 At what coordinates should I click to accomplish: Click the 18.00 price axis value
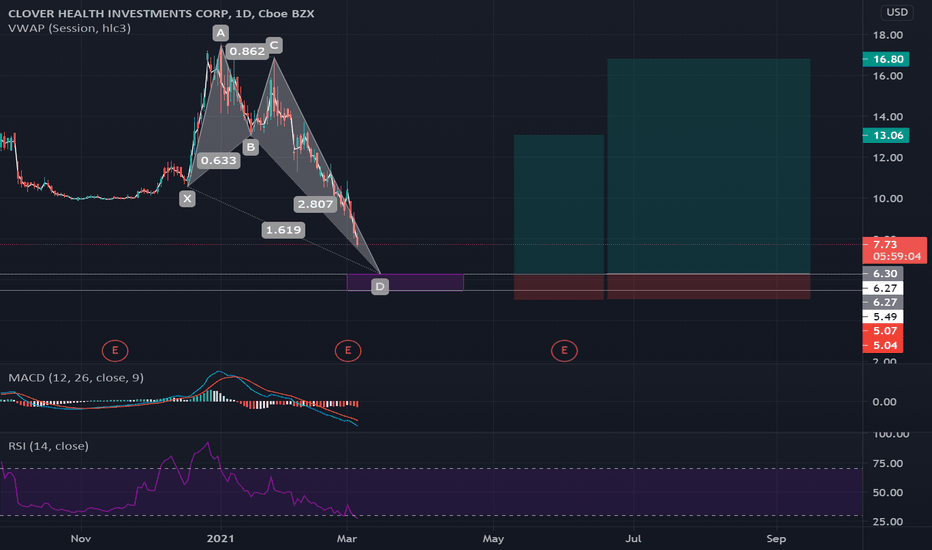point(888,35)
